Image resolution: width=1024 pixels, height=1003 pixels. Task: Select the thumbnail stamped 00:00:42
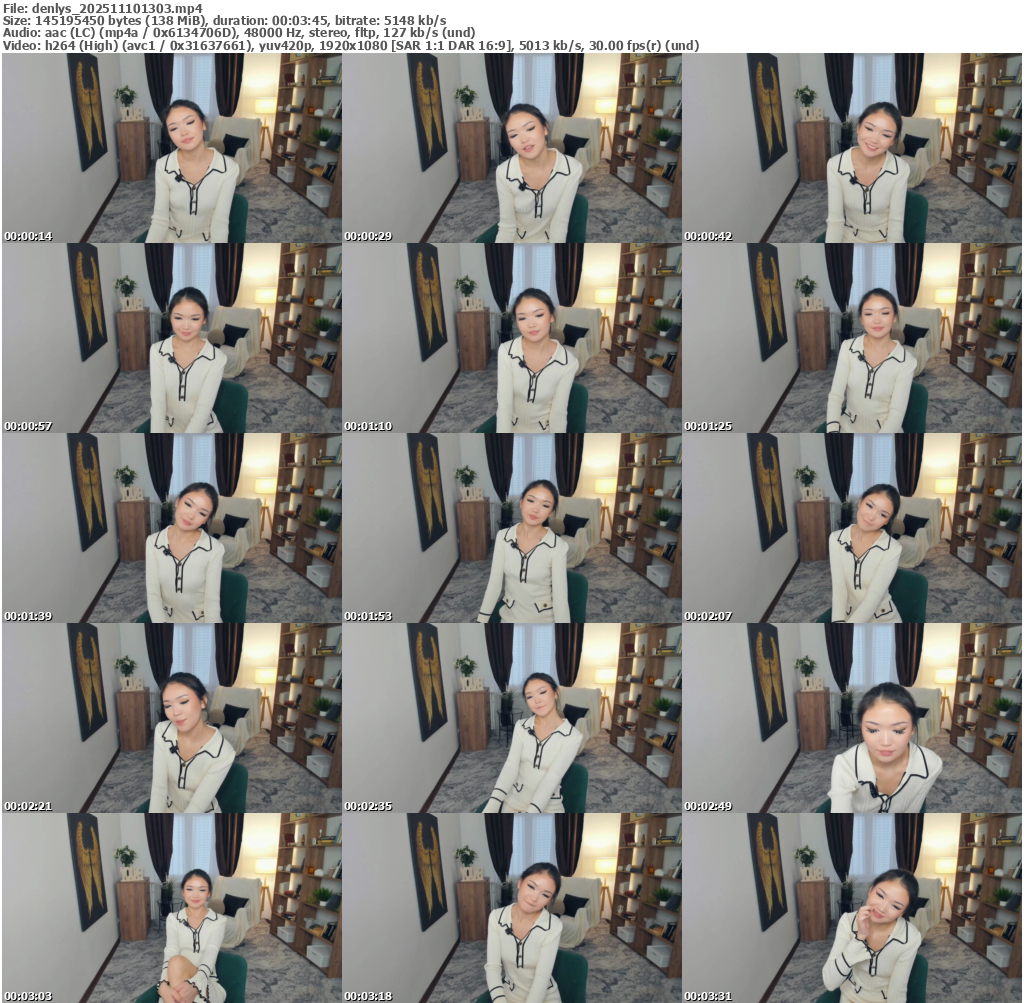852,148
